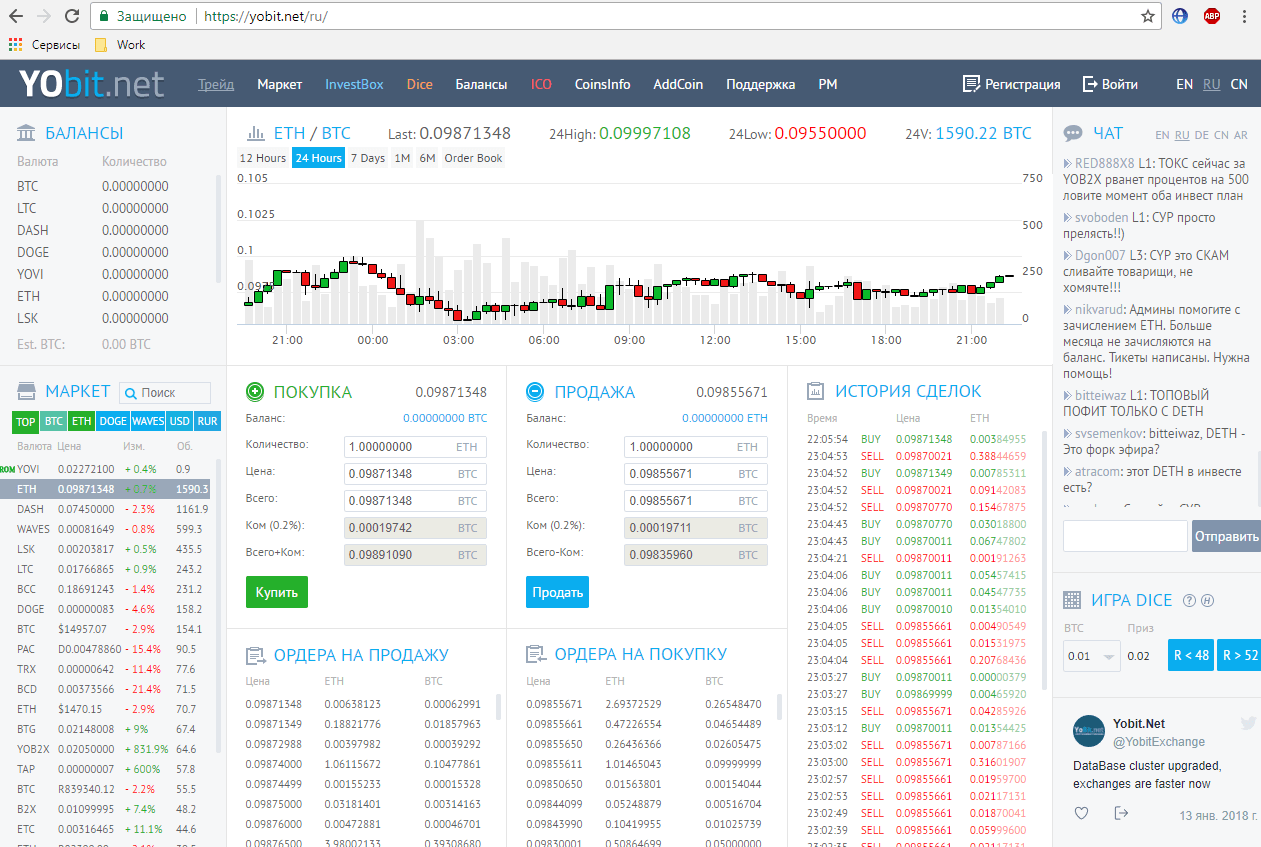Viewport: 1261px width, 847px height.
Task: Go to the ICO page
Action: pyautogui.click(x=541, y=85)
